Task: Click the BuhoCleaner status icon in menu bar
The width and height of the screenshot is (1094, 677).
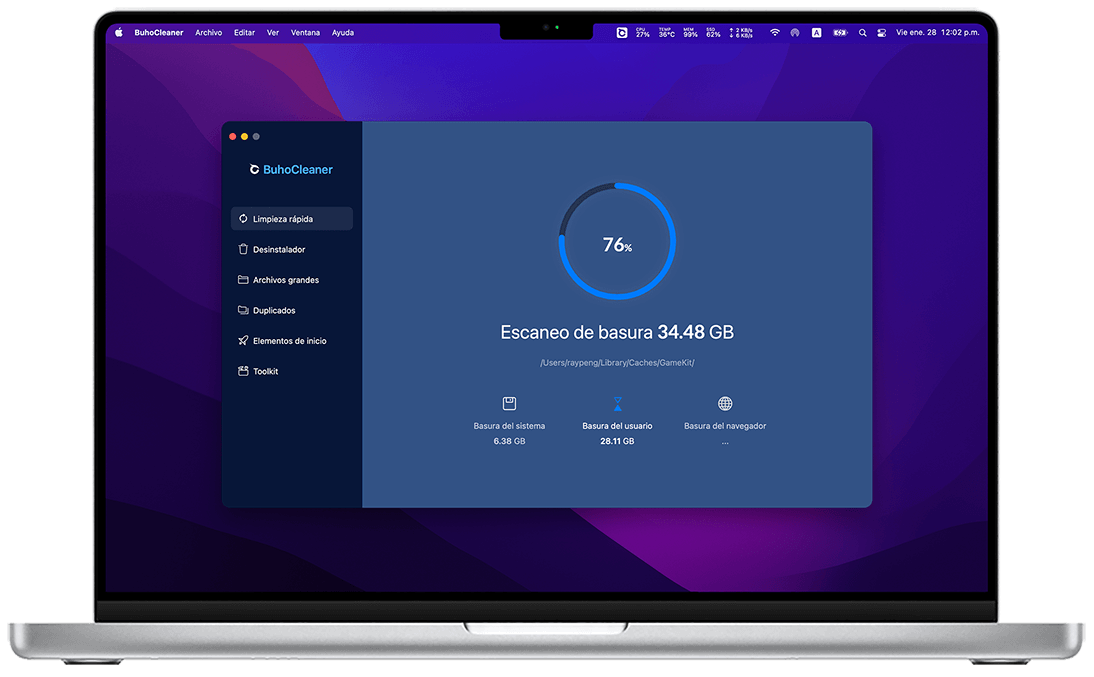Action: click(x=622, y=32)
